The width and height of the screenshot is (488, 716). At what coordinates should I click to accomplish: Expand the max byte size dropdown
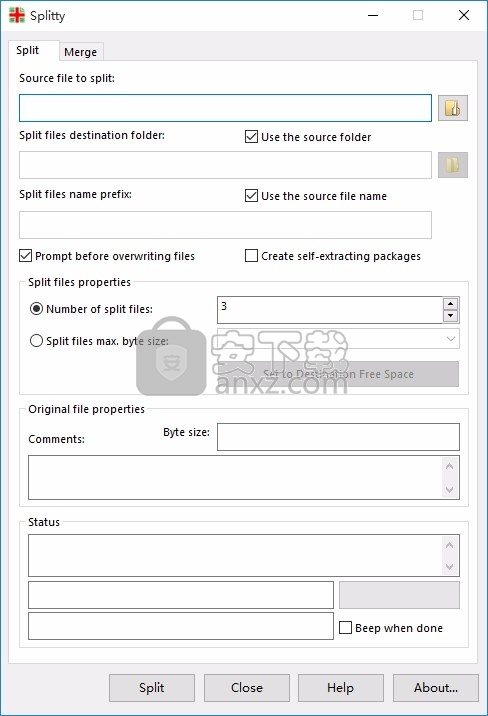(451, 339)
